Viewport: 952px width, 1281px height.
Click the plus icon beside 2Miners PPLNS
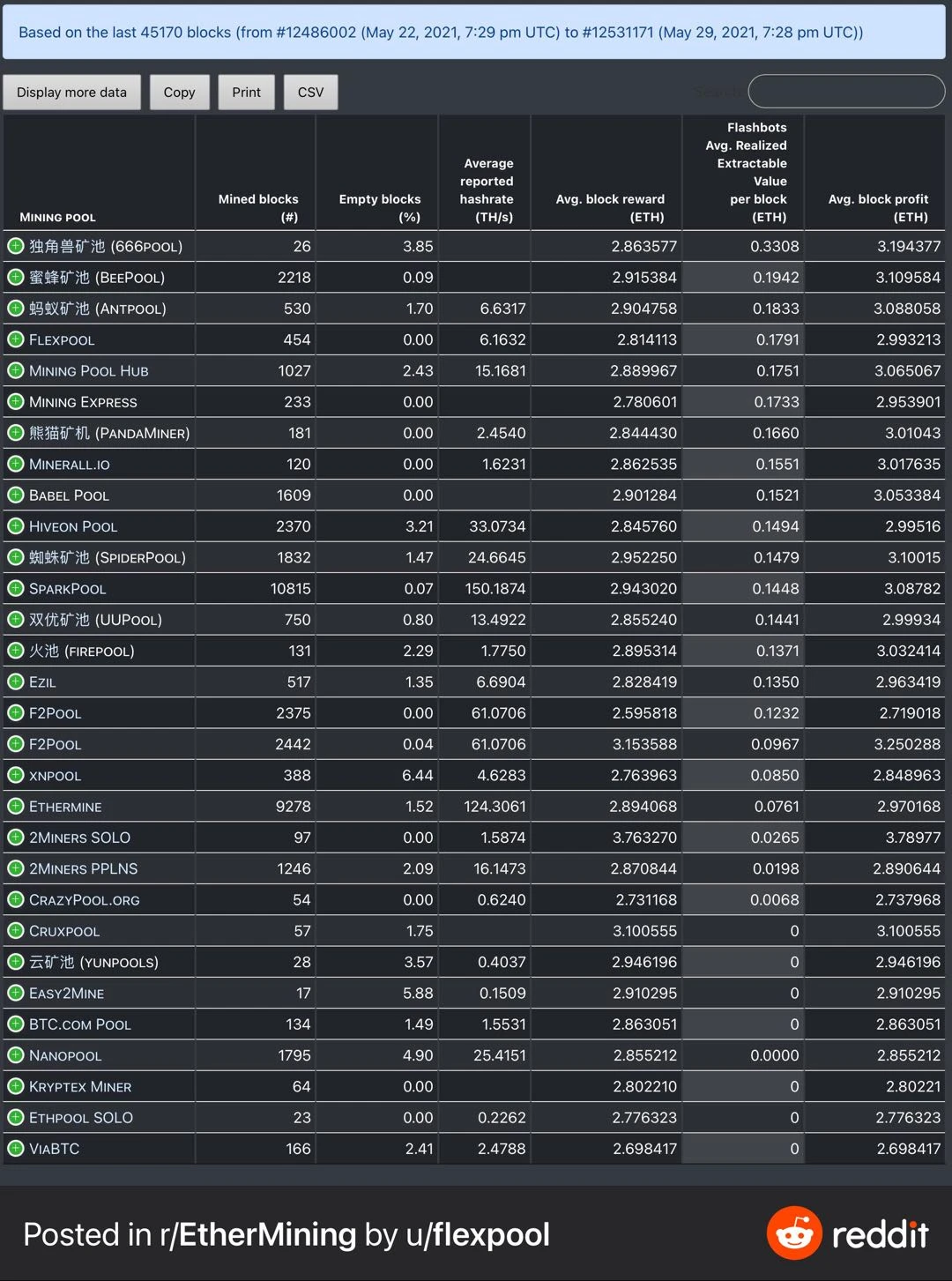click(16, 868)
